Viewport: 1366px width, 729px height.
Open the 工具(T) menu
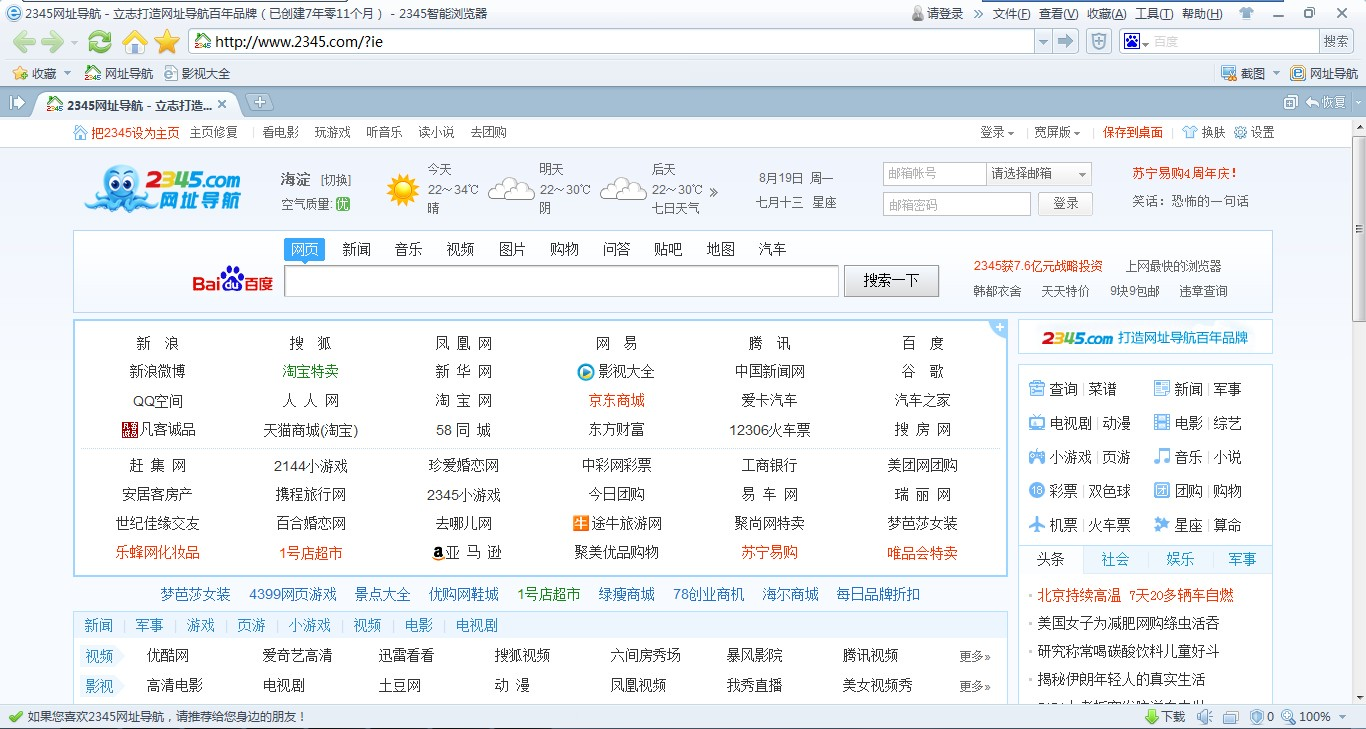[x=1154, y=14]
